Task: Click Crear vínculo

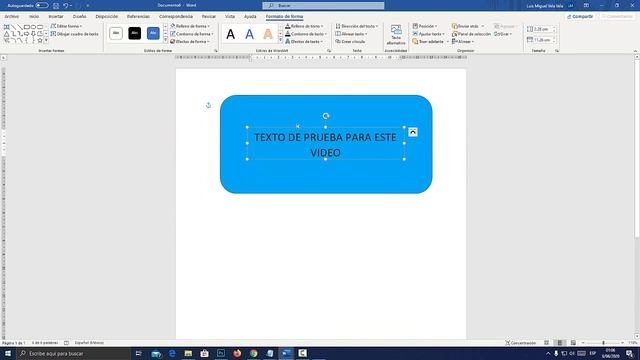Action: [x=350, y=42]
